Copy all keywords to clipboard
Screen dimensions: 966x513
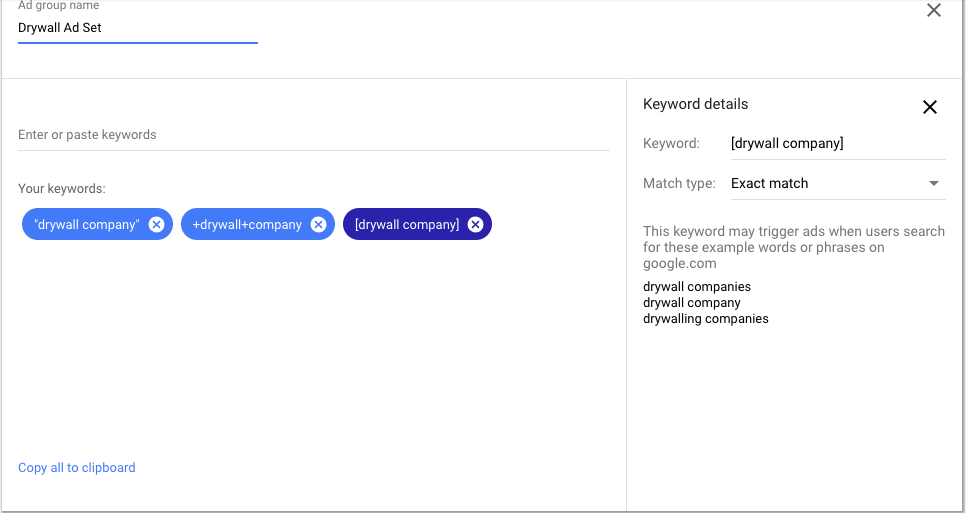[76, 467]
